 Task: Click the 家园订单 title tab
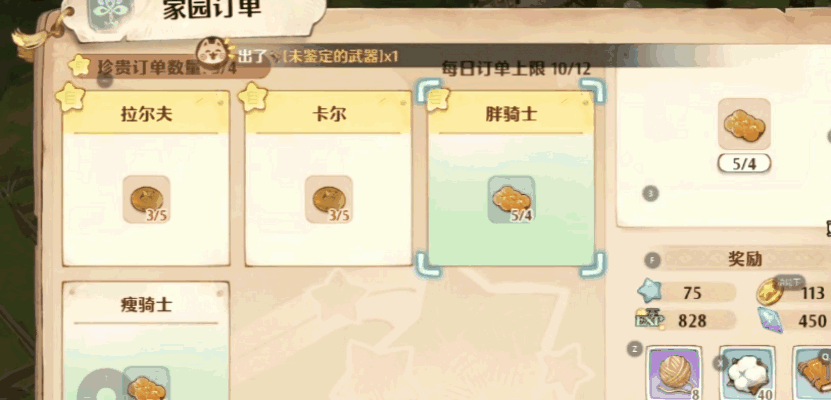point(210,10)
